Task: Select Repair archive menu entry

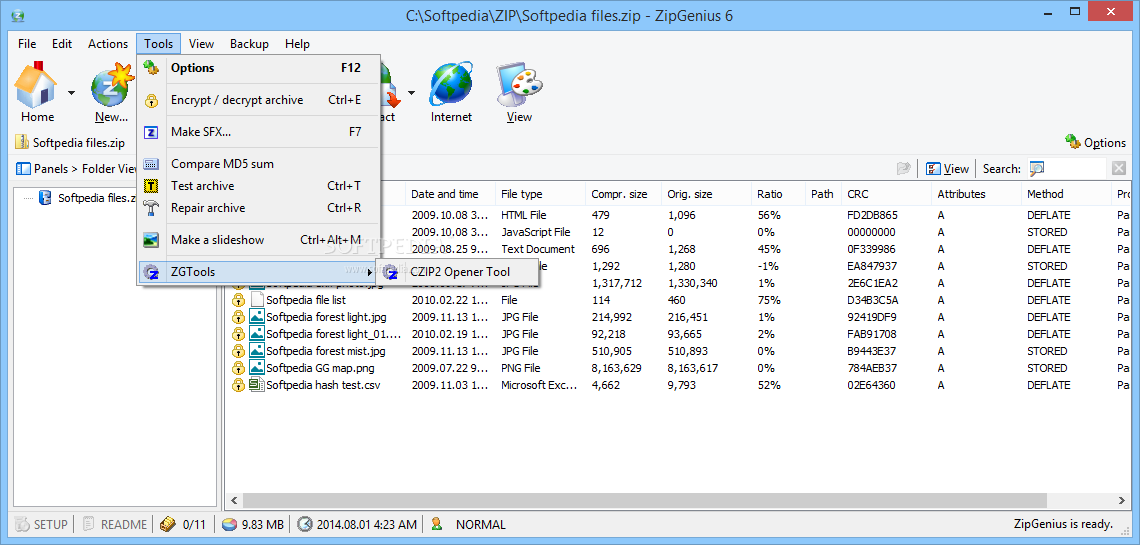Action: point(259,208)
